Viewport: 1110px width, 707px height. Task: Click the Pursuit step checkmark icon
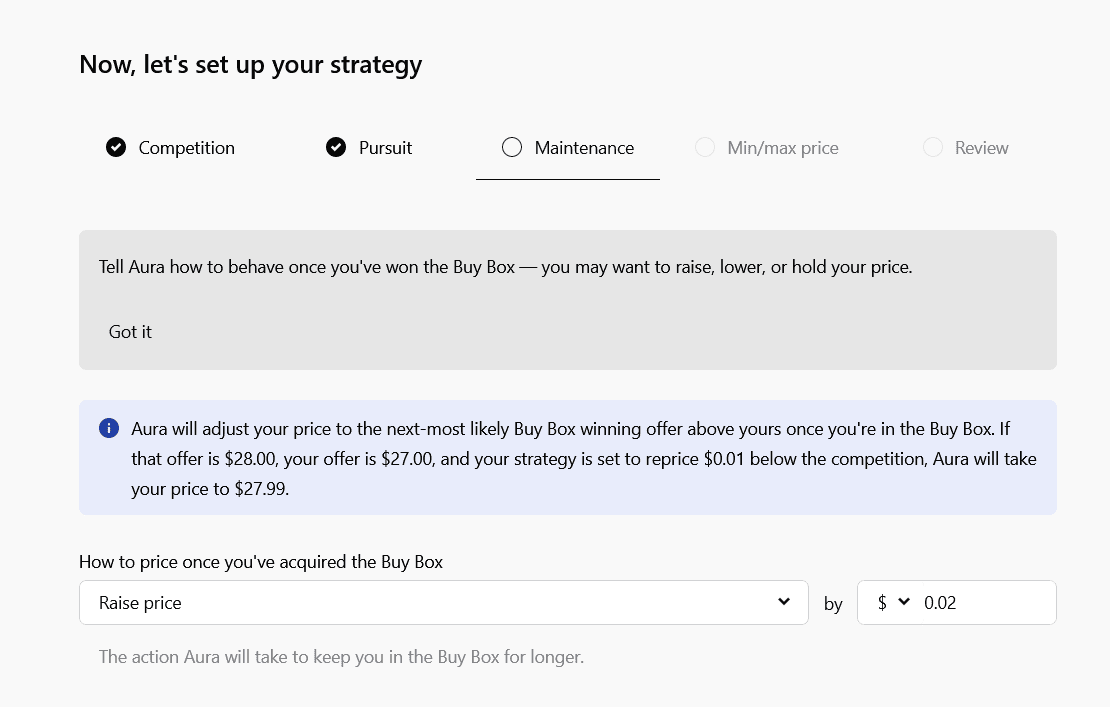pyautogui.click(x=336, y=148)
